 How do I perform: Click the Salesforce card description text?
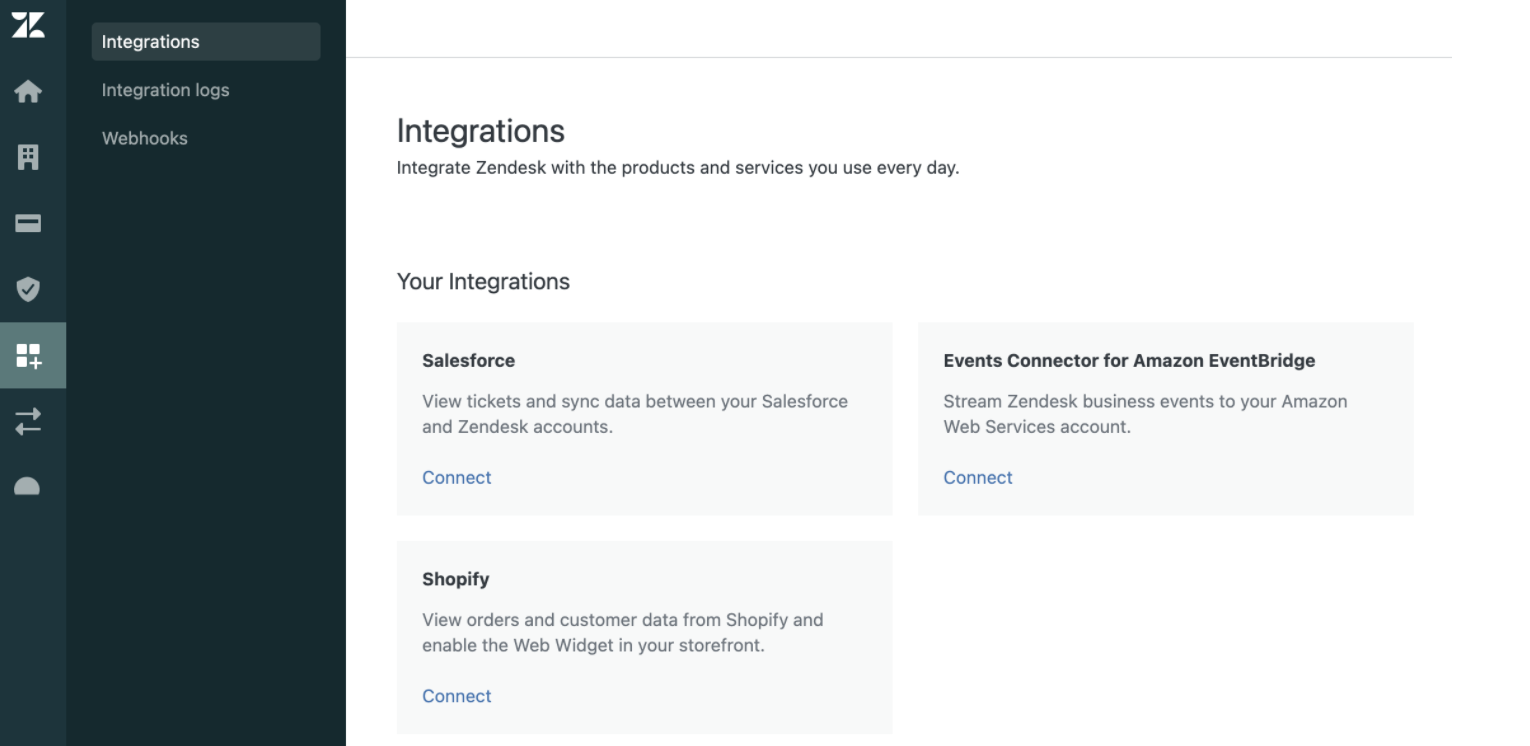[634, 414]
